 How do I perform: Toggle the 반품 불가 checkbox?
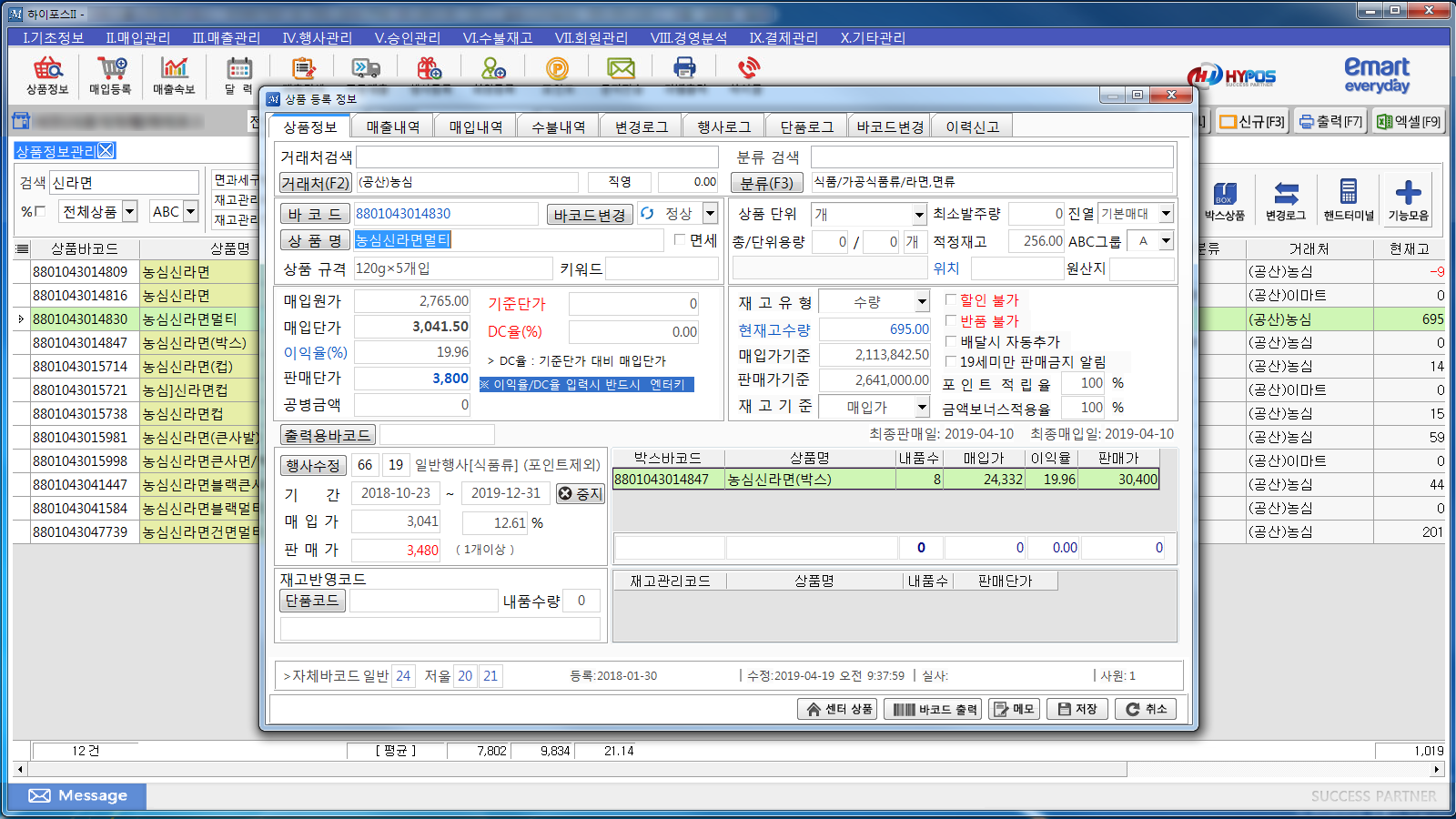[951, 320]
